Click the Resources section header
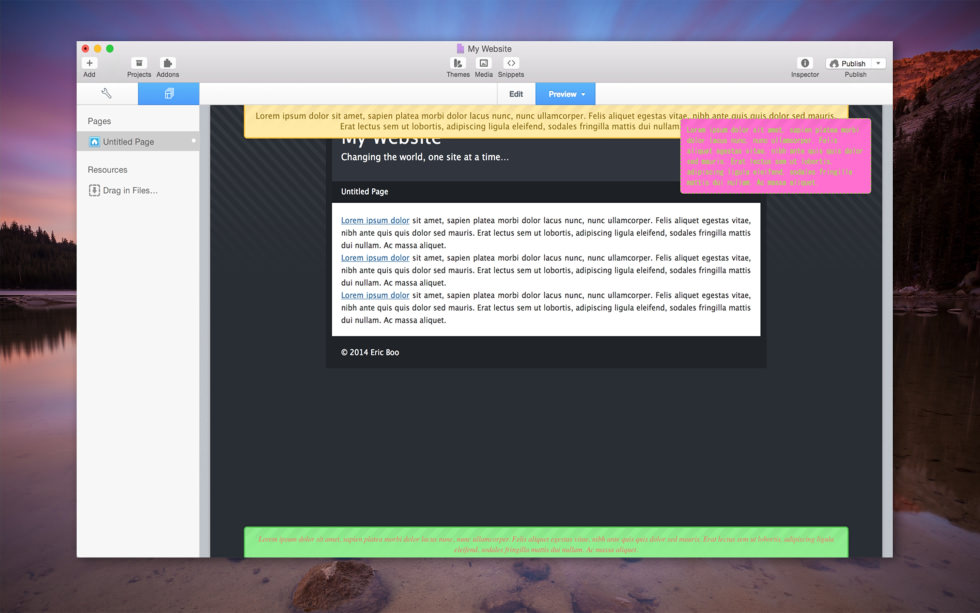This screenshot has height=613, width=980. pyautogui.click(x=108, y=170)
